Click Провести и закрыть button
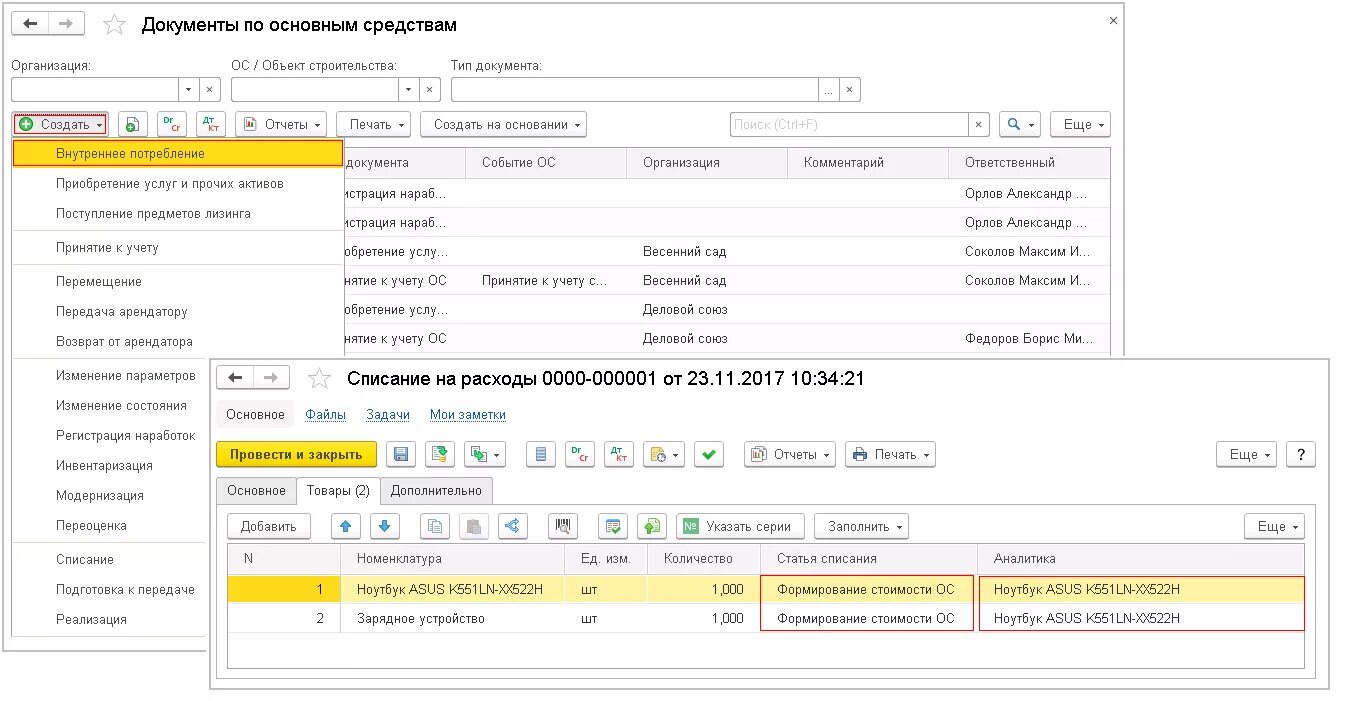This screenshot has width=1345, height=701. (296, 454)
